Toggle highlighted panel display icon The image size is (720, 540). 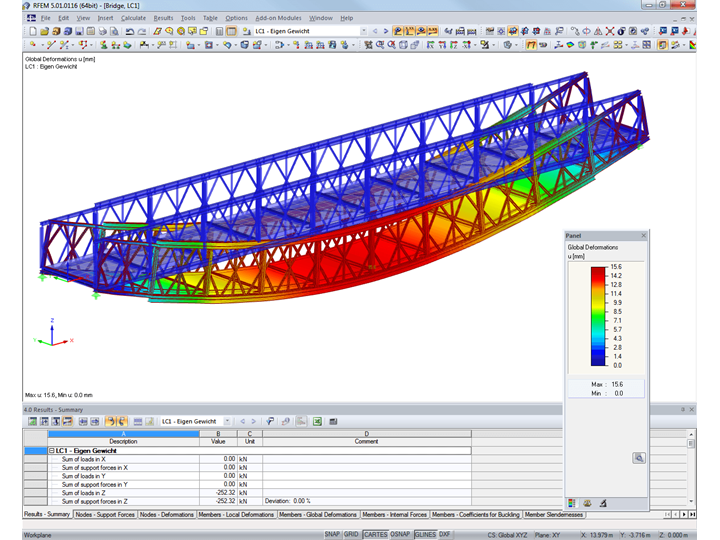[662, 45]
